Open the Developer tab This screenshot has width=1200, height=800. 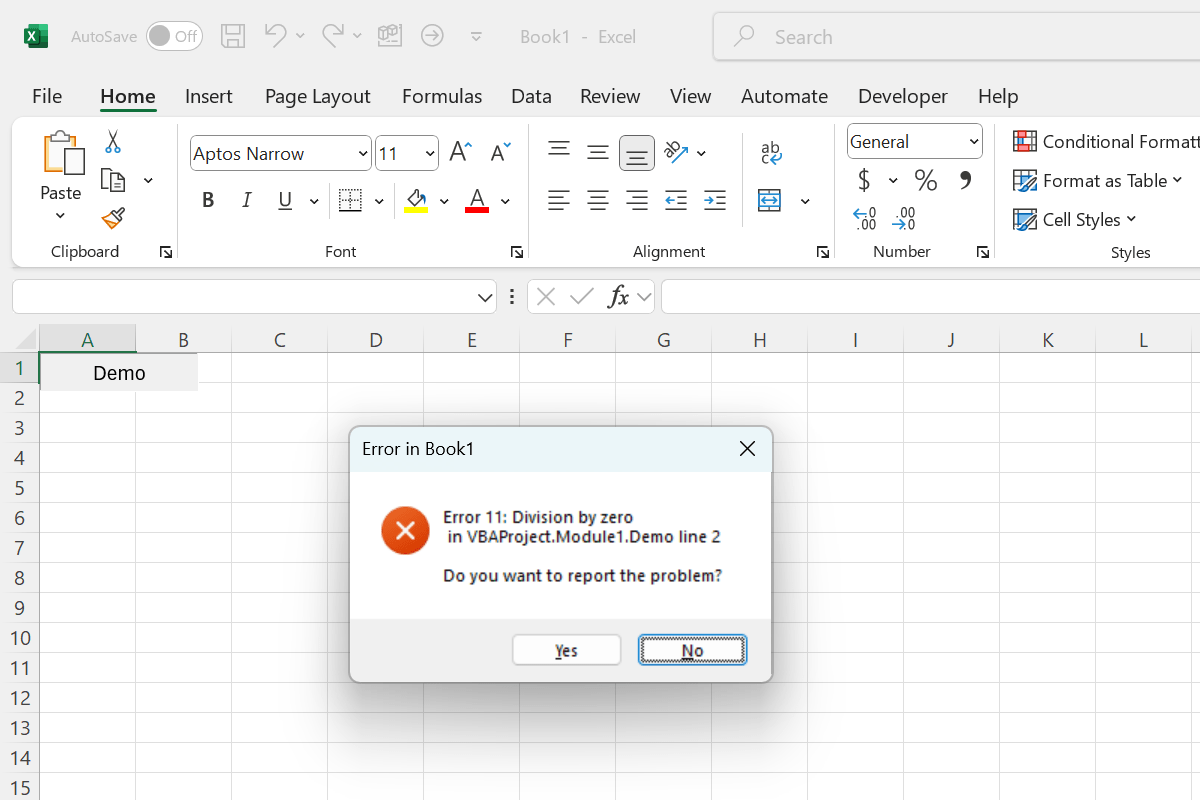(x=902, y=96)
